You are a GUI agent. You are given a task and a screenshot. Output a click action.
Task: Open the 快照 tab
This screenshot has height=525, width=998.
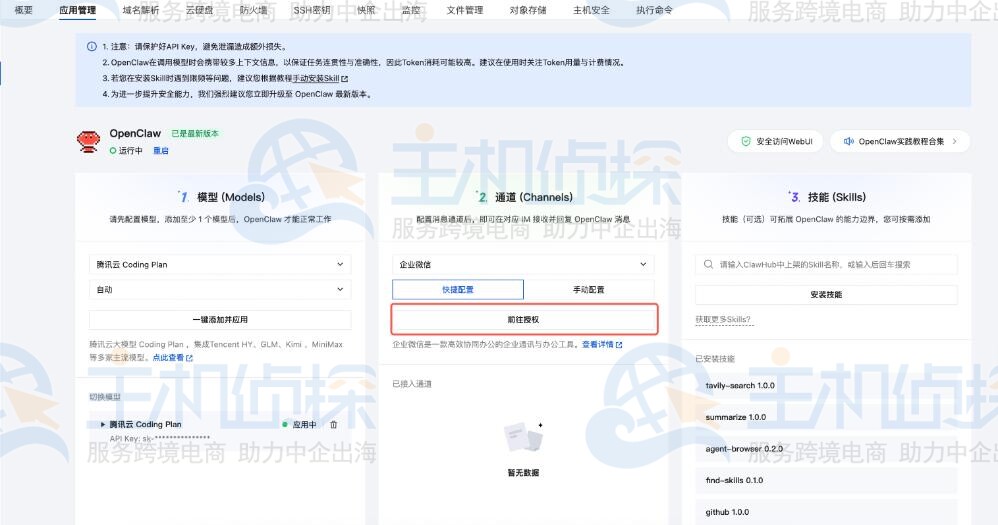coord(366,10)
